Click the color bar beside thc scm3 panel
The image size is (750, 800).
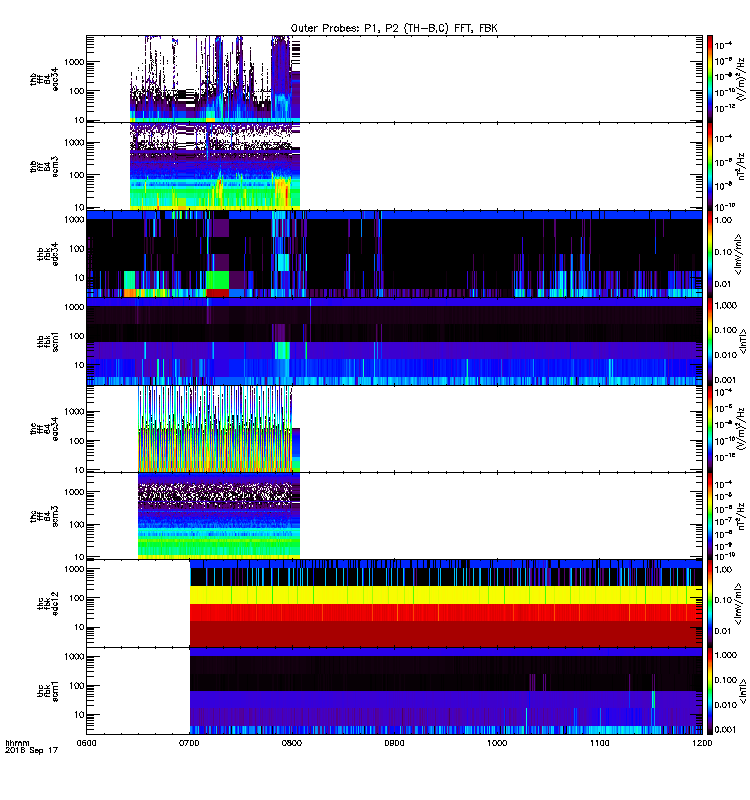[x=710, y=516]
